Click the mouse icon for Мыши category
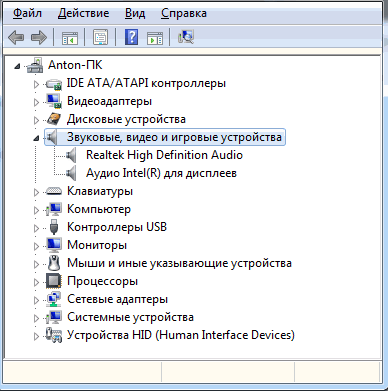 coord(54,263)
